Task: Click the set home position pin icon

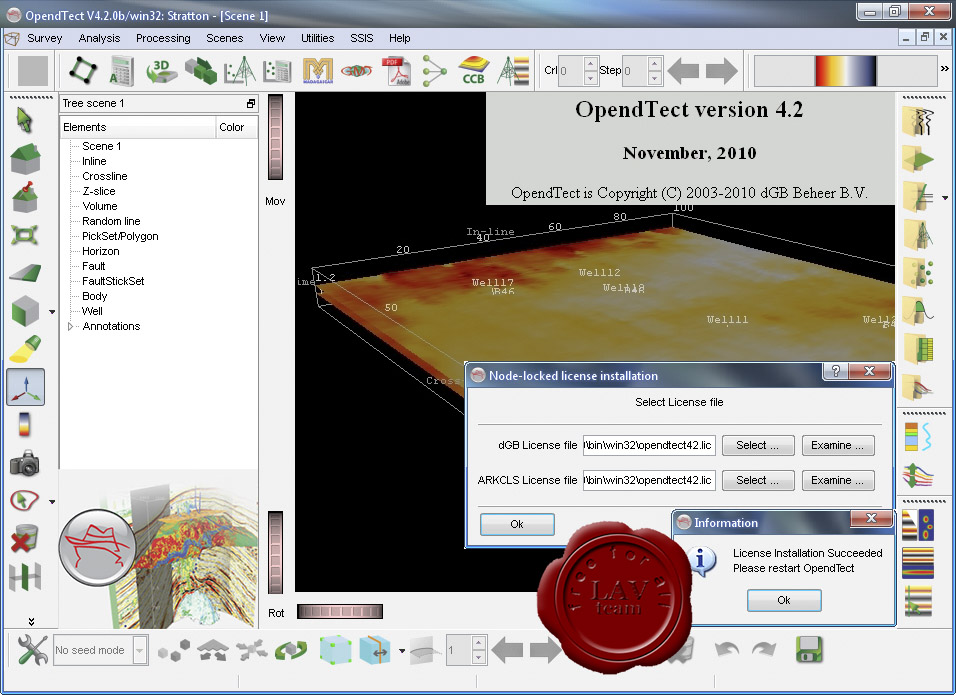Action: coord(25,196)
